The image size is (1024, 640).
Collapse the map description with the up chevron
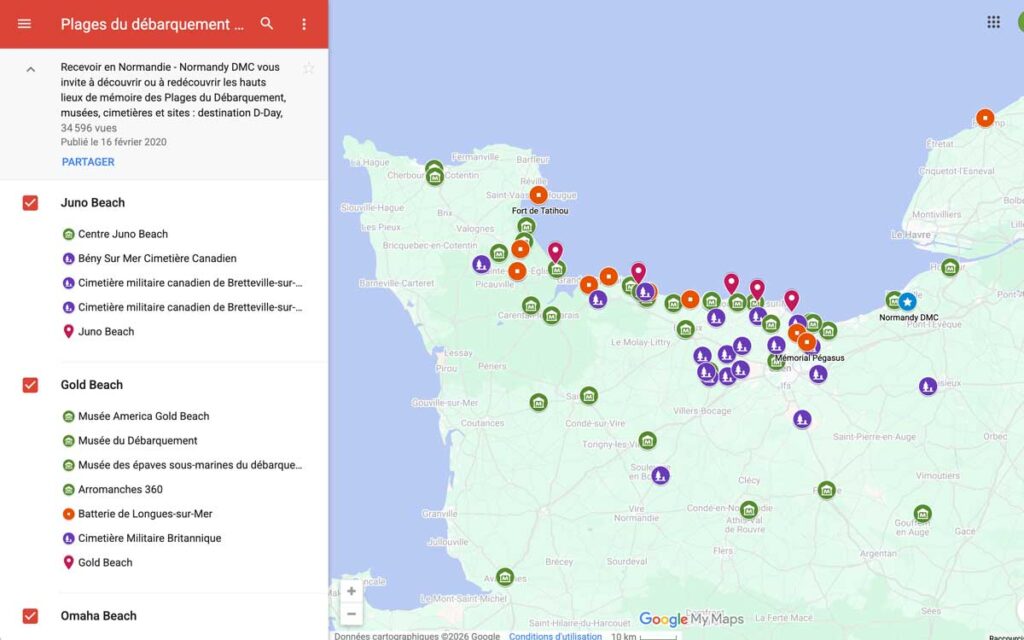(x=31, y=69)
